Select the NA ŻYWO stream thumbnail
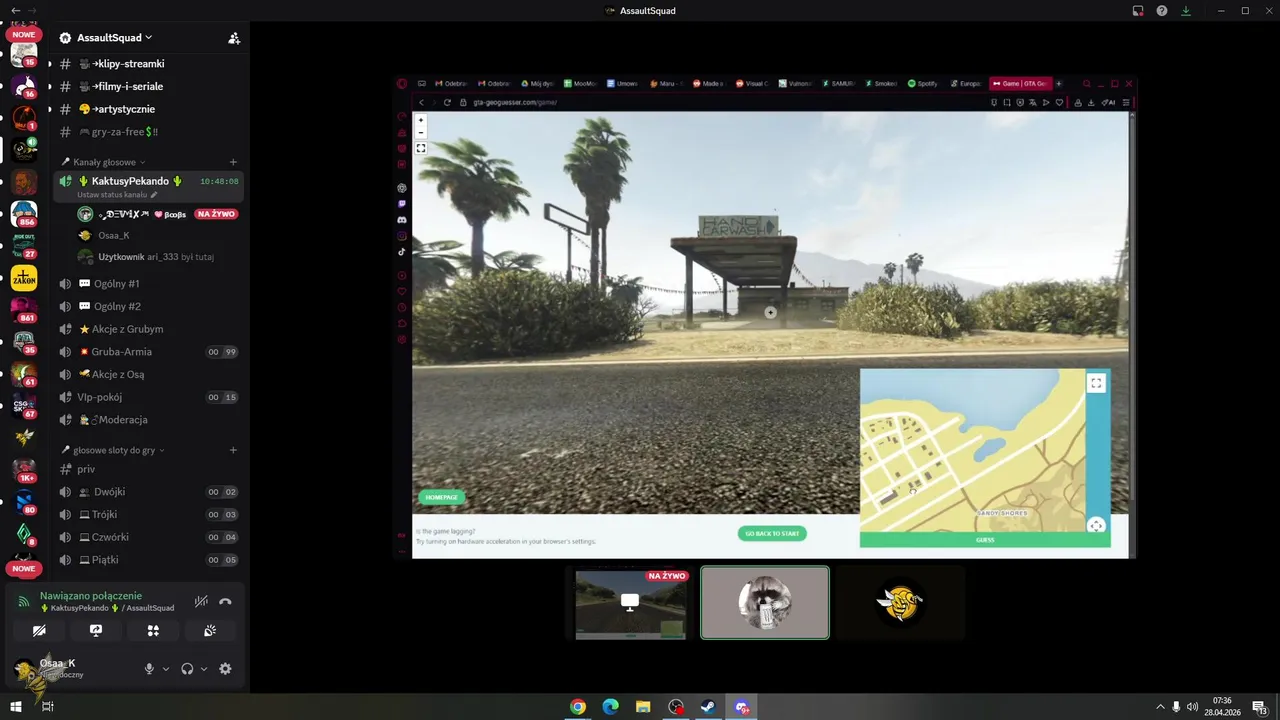The height and width of the screenshot is (720, 1280). 631,603
